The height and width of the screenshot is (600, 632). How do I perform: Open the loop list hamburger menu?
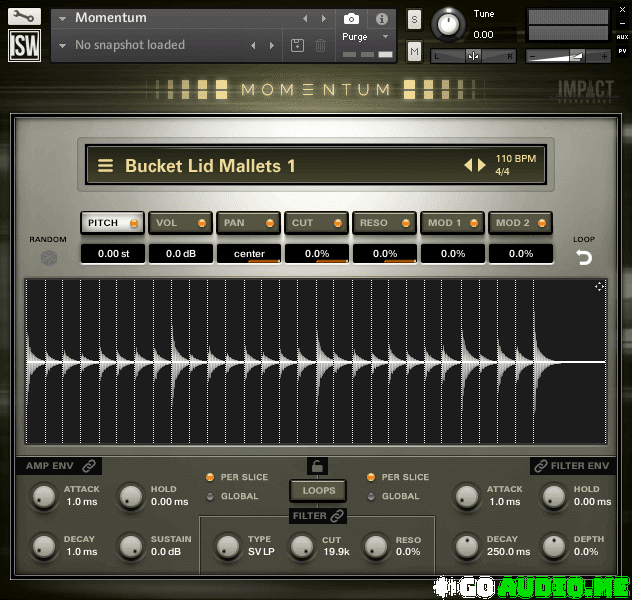[x=105, y=166]
